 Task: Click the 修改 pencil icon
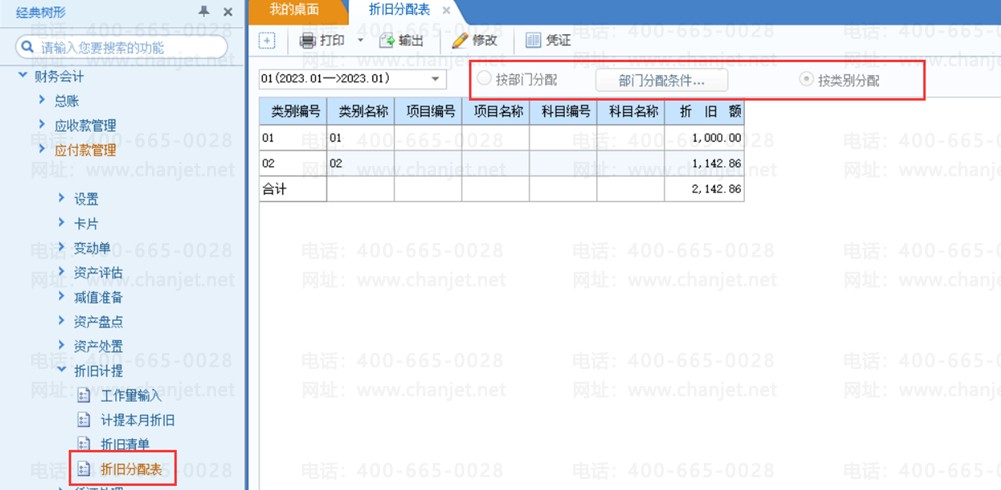click(460, 41)
